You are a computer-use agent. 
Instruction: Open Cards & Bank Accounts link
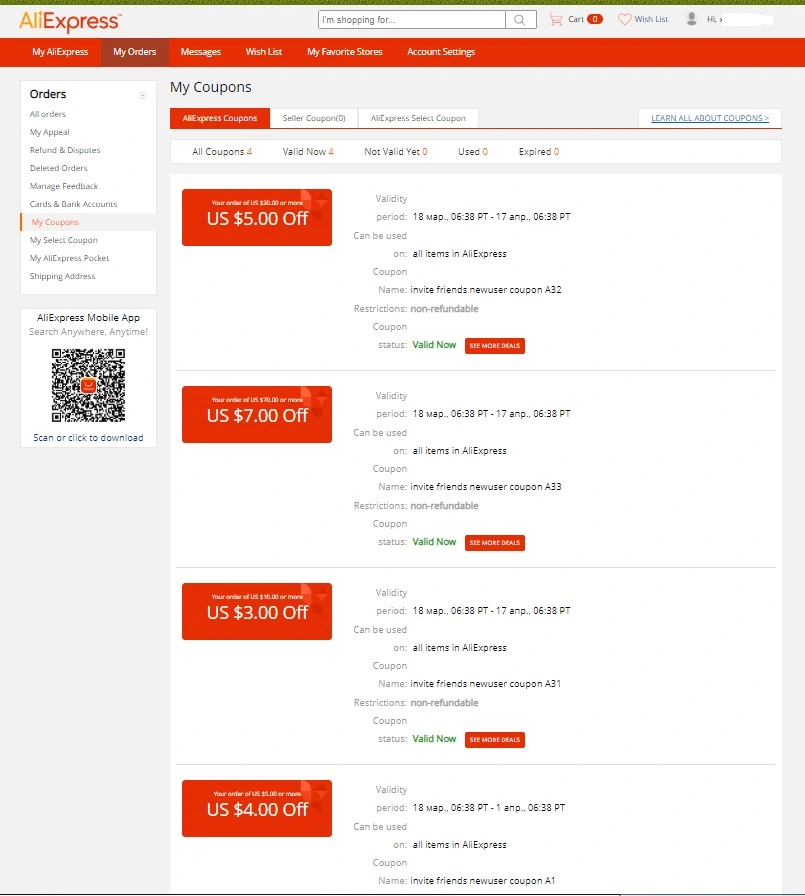pos(73,205)
